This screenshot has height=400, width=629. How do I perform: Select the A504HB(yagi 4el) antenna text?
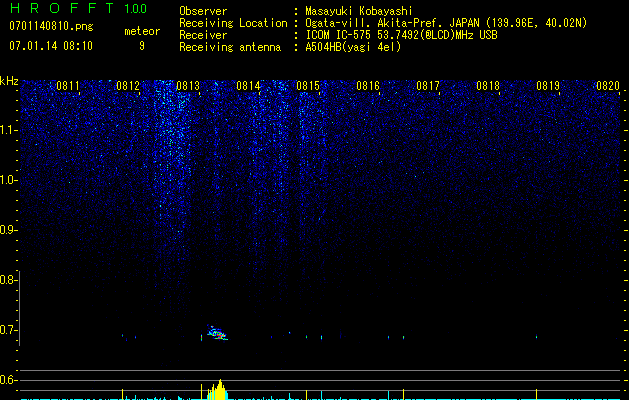(x=353, y=47)
